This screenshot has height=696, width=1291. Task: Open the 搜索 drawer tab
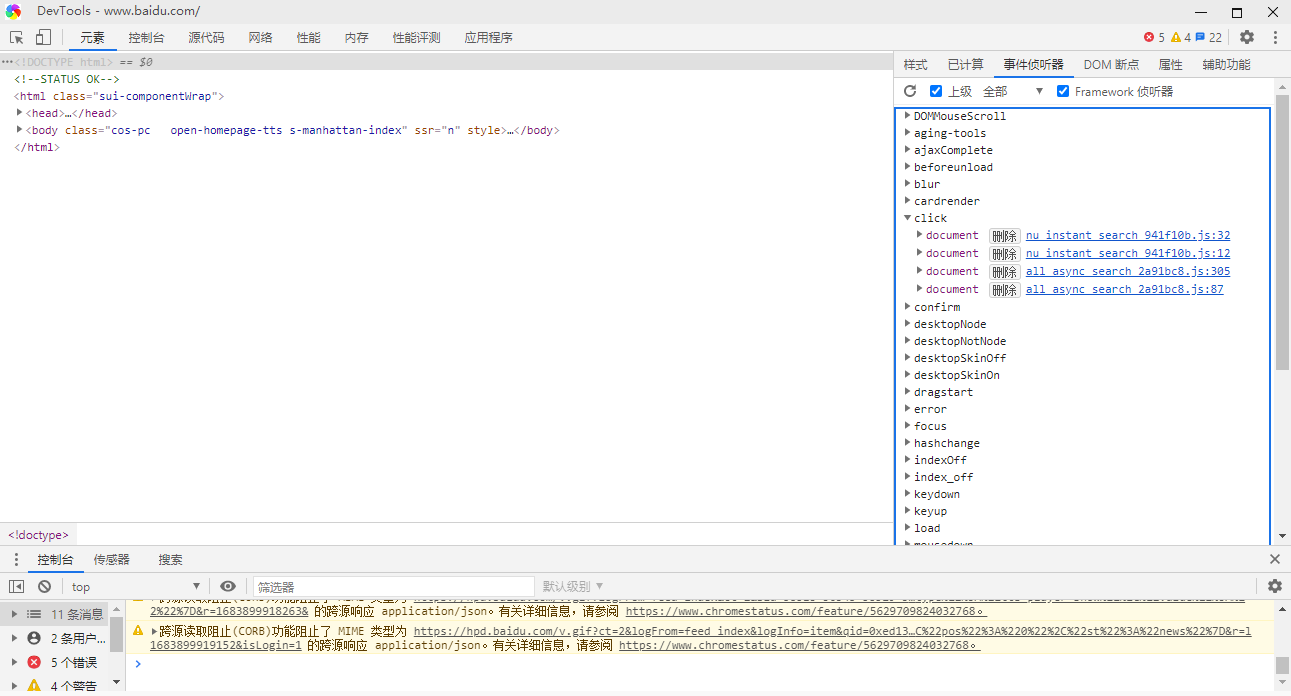coord(170,559)
